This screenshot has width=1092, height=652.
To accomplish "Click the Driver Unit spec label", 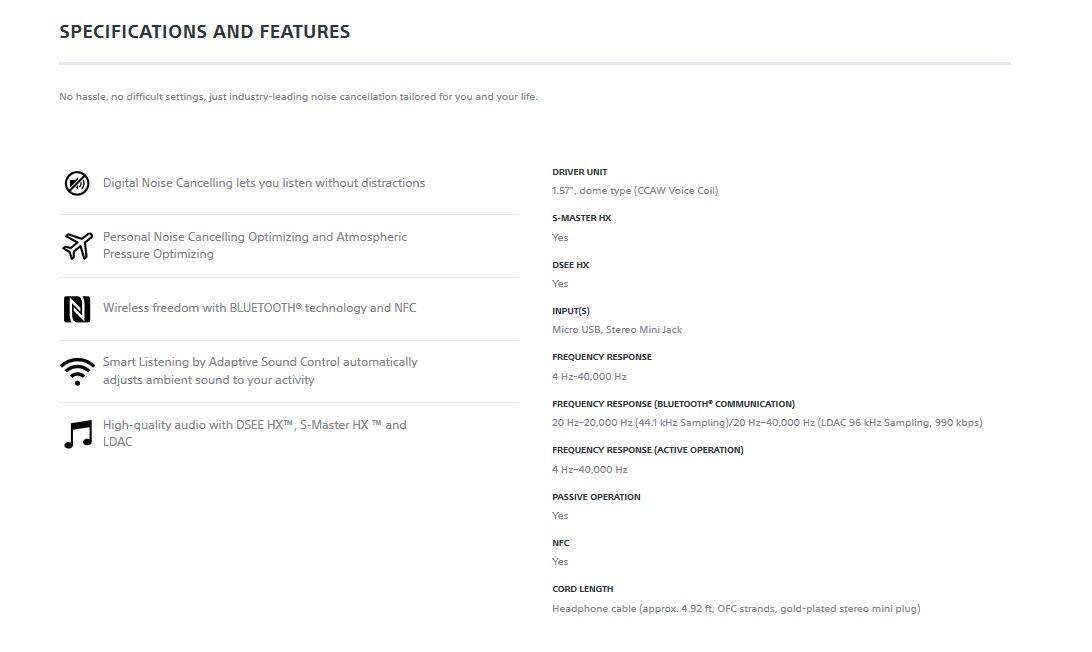I will [579, 172].
